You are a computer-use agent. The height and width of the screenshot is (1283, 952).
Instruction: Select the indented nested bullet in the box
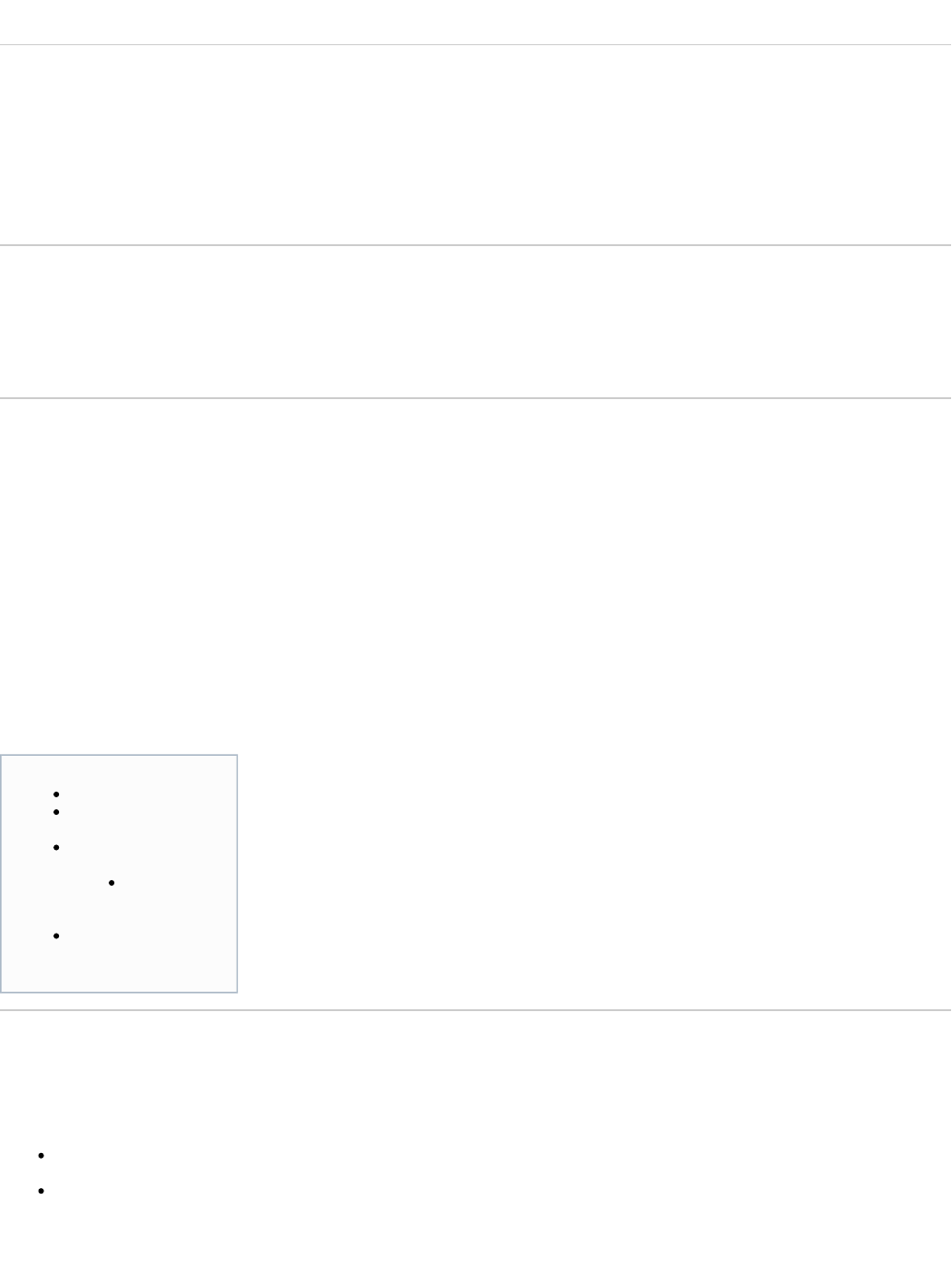coord(112,883)
